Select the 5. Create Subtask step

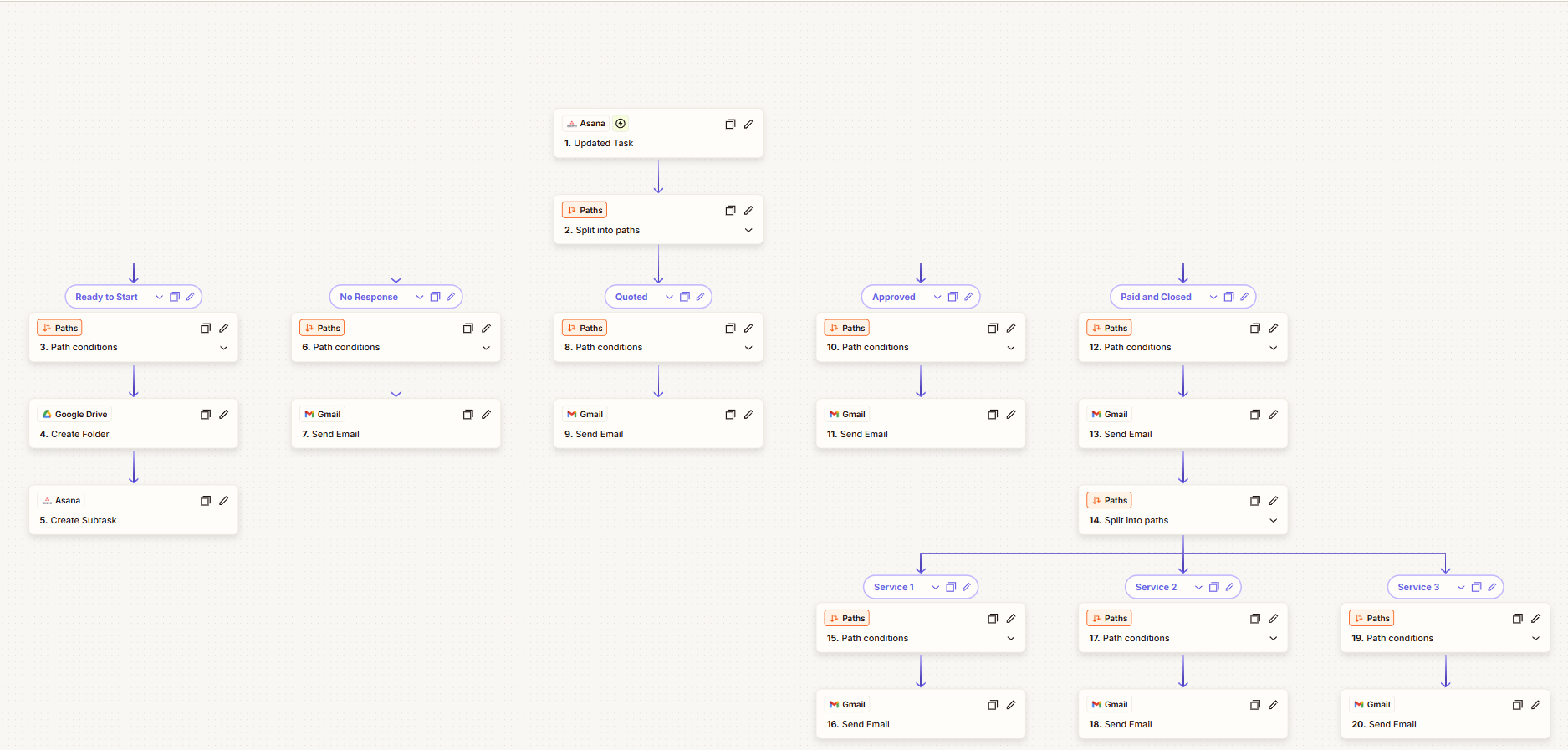click(134, 510)
